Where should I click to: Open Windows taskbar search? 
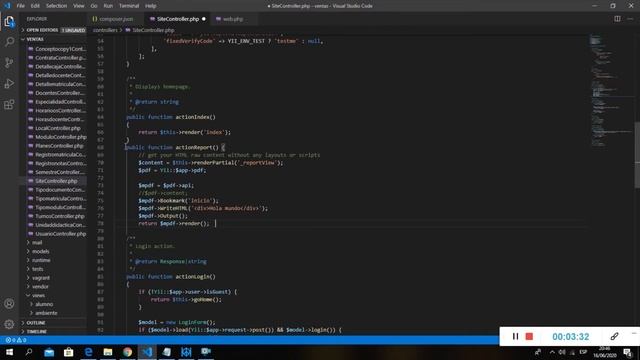[x=29, y=352]
